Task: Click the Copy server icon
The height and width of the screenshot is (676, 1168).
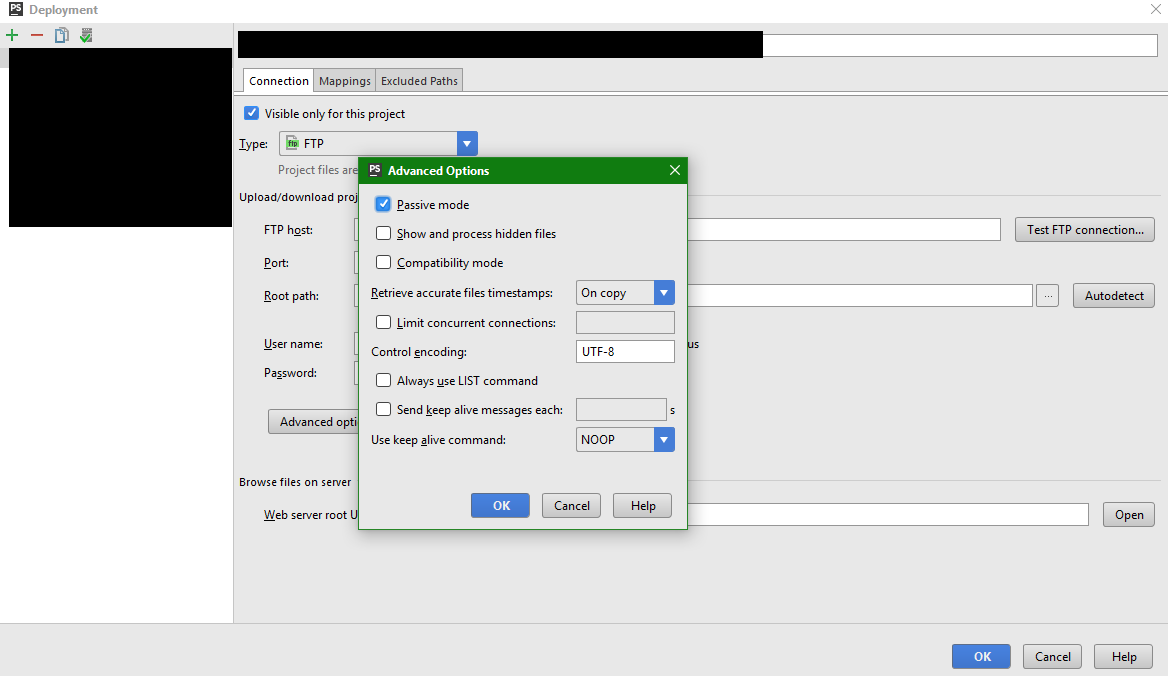Action: [62, 36]
